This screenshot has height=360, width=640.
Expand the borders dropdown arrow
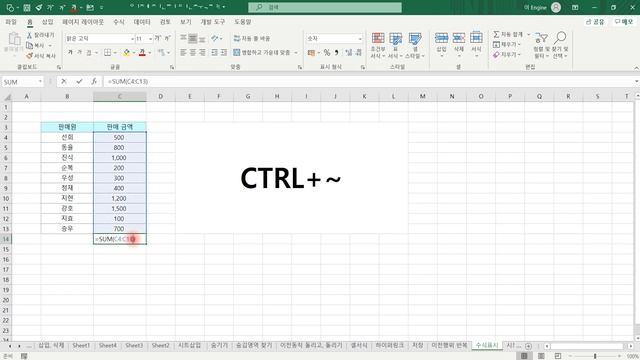(115, 53)
